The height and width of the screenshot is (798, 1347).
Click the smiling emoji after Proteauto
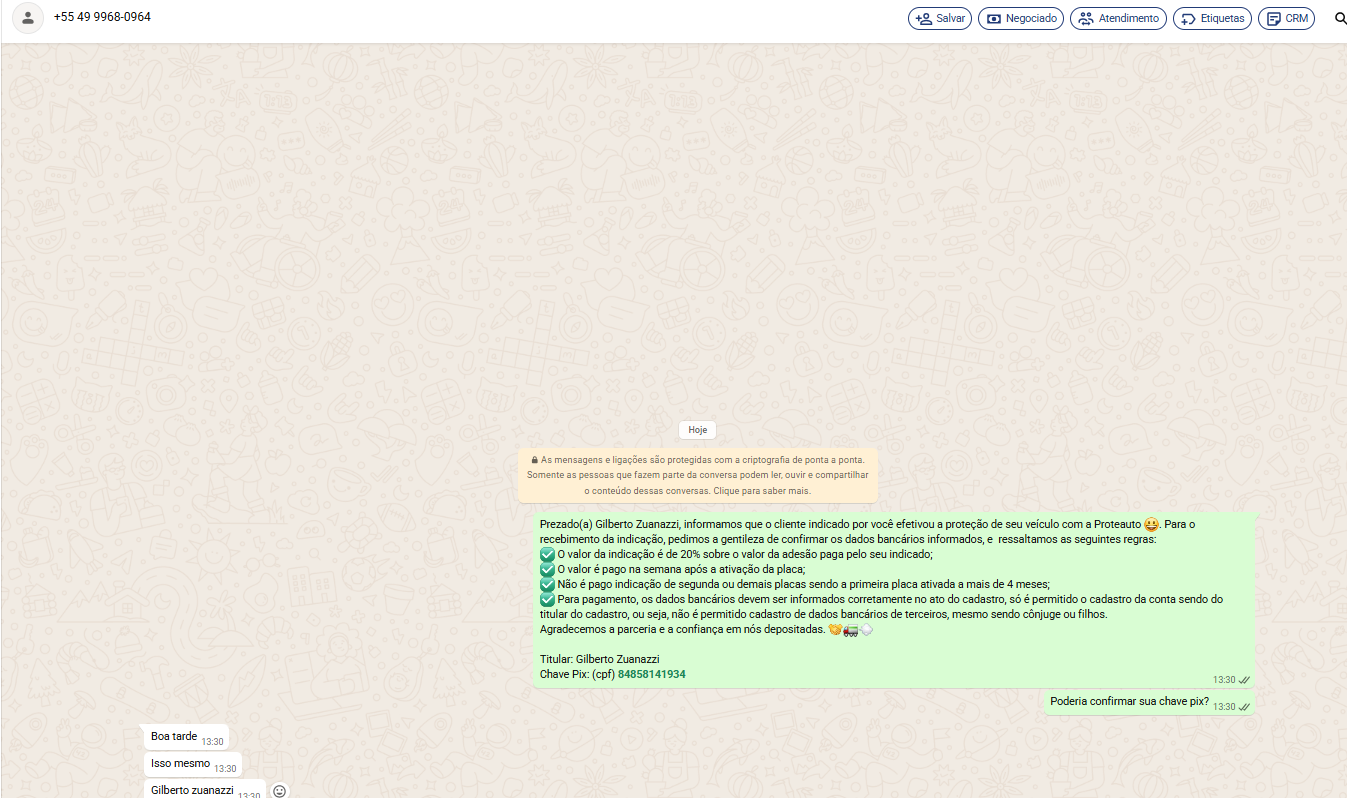coord(1151,524)
